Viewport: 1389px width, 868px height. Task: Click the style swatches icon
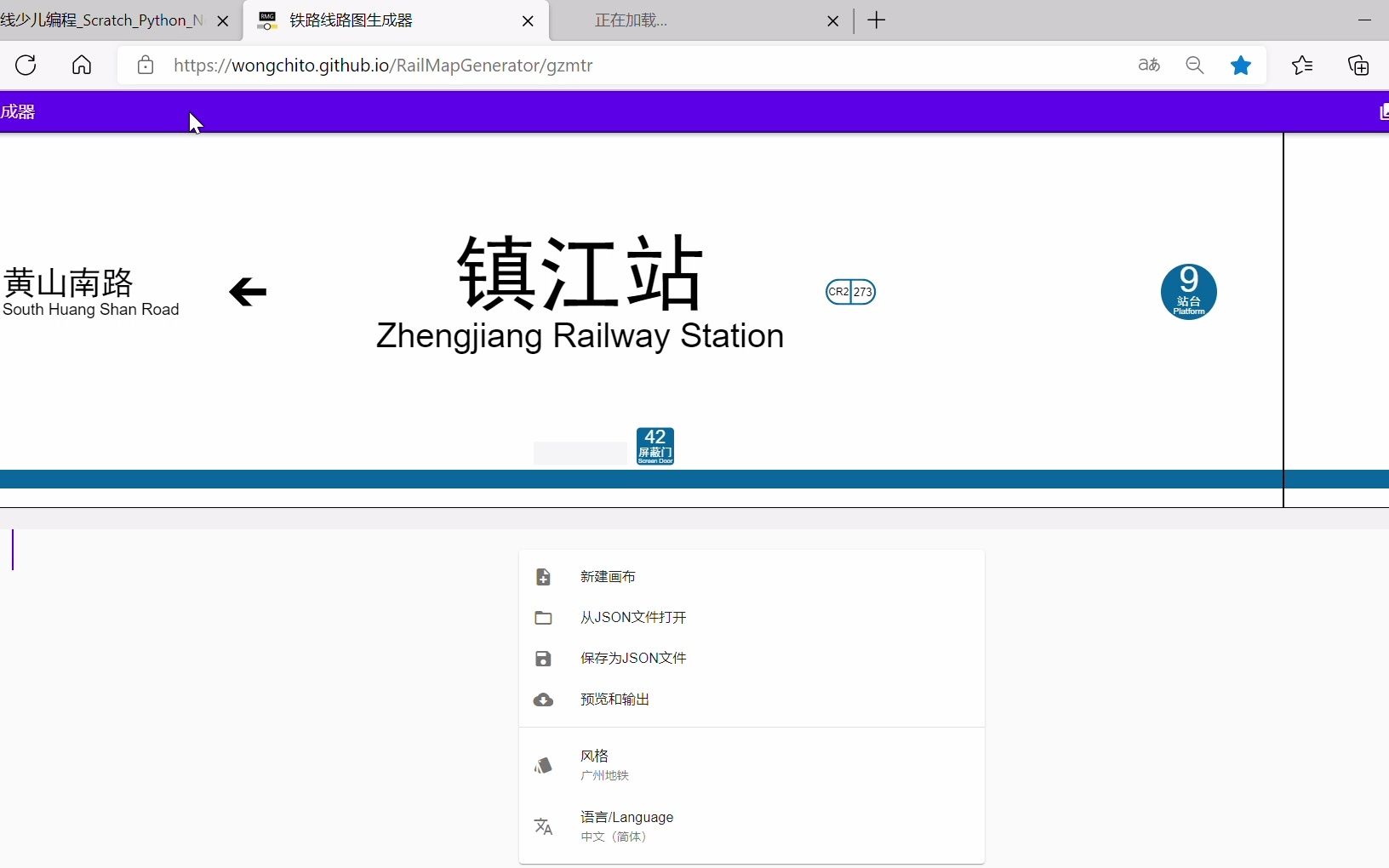(x=543, y=765)
